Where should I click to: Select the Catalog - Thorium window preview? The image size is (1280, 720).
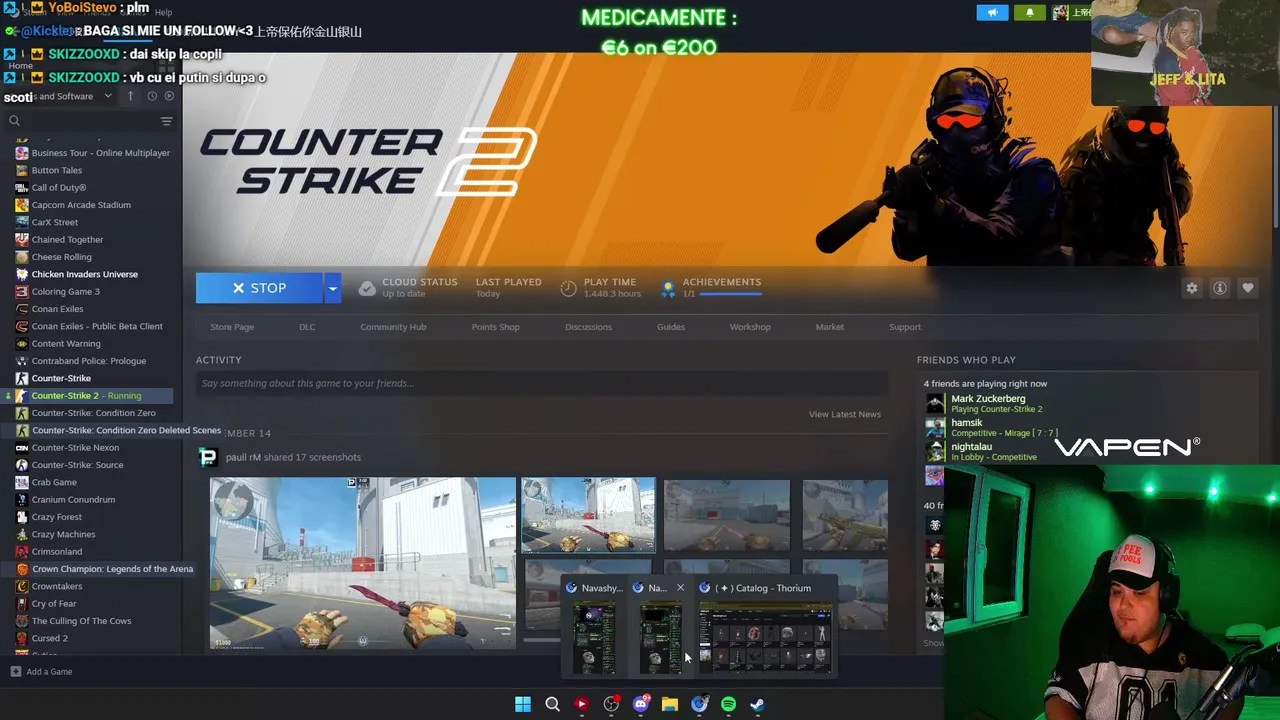tap(765, 629)
